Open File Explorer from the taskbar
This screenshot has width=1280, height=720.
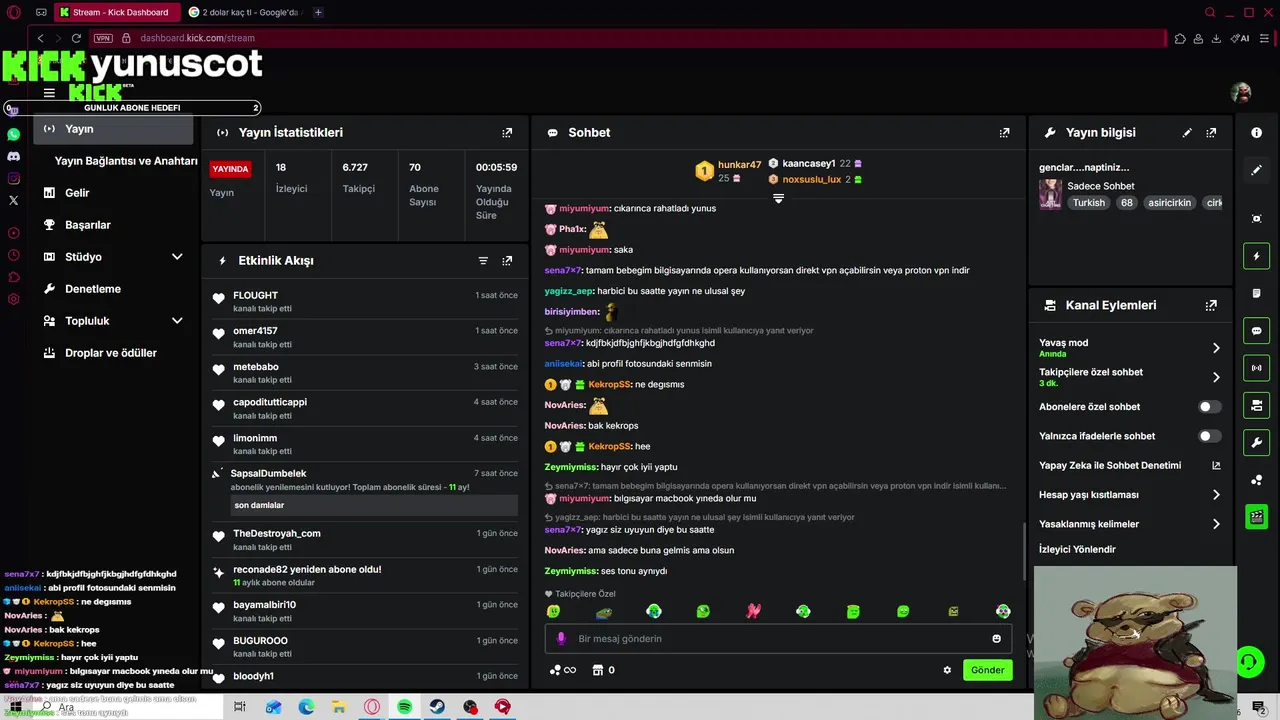click(x=339, y=707)
